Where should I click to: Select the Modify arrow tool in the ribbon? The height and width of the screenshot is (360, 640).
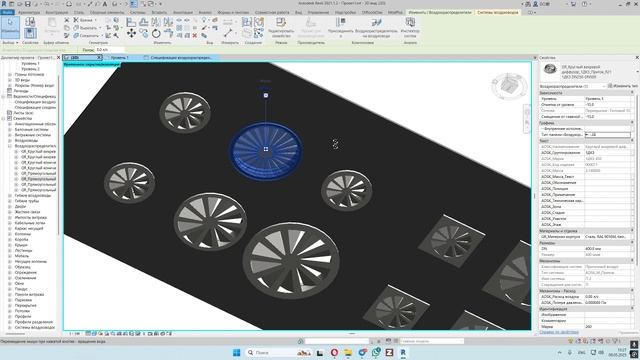coord(10,27)
